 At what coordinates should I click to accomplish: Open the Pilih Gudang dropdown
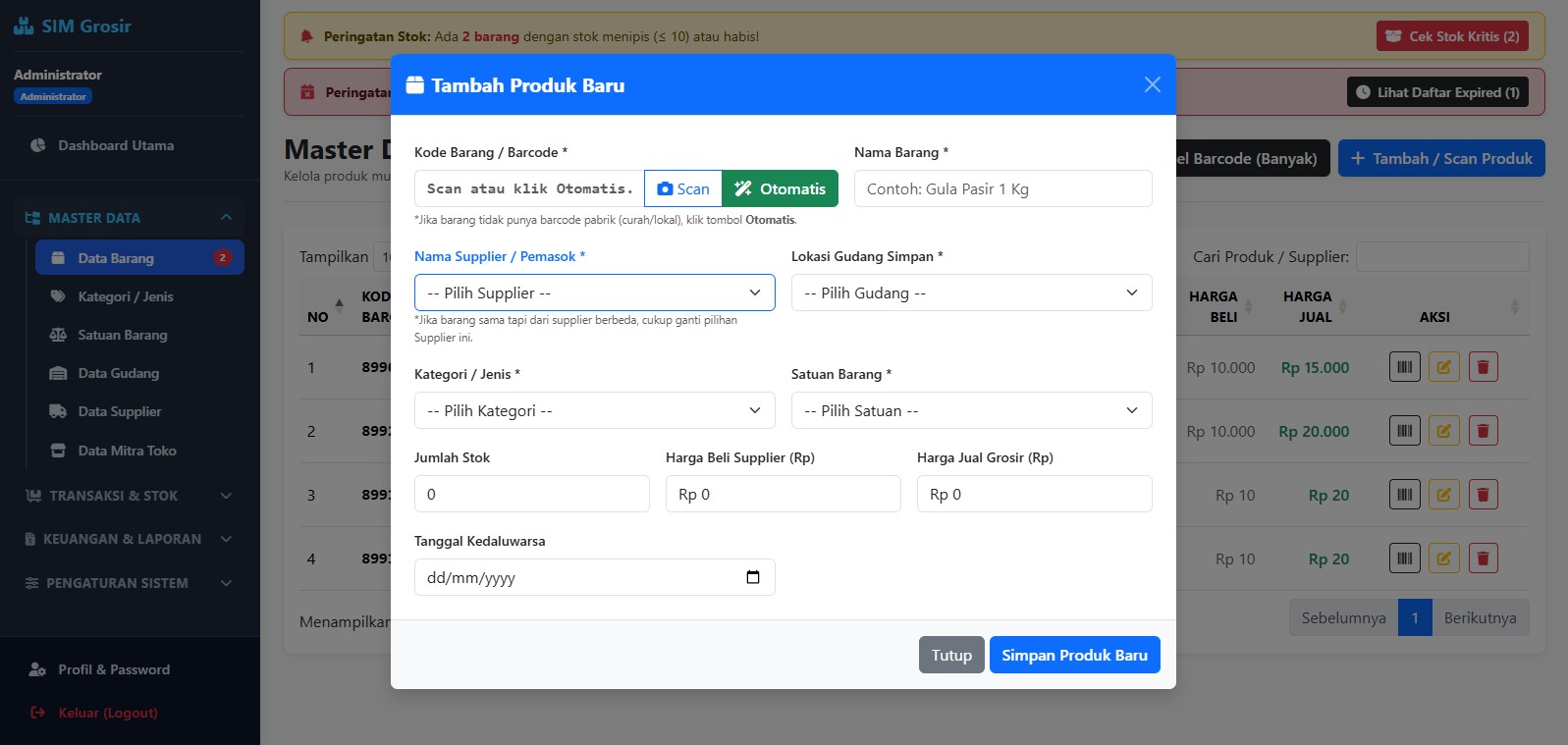pos(972,293)
